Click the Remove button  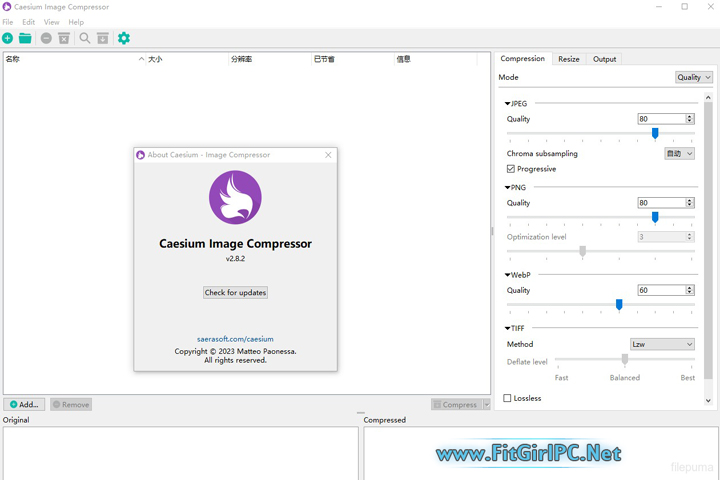71,405
